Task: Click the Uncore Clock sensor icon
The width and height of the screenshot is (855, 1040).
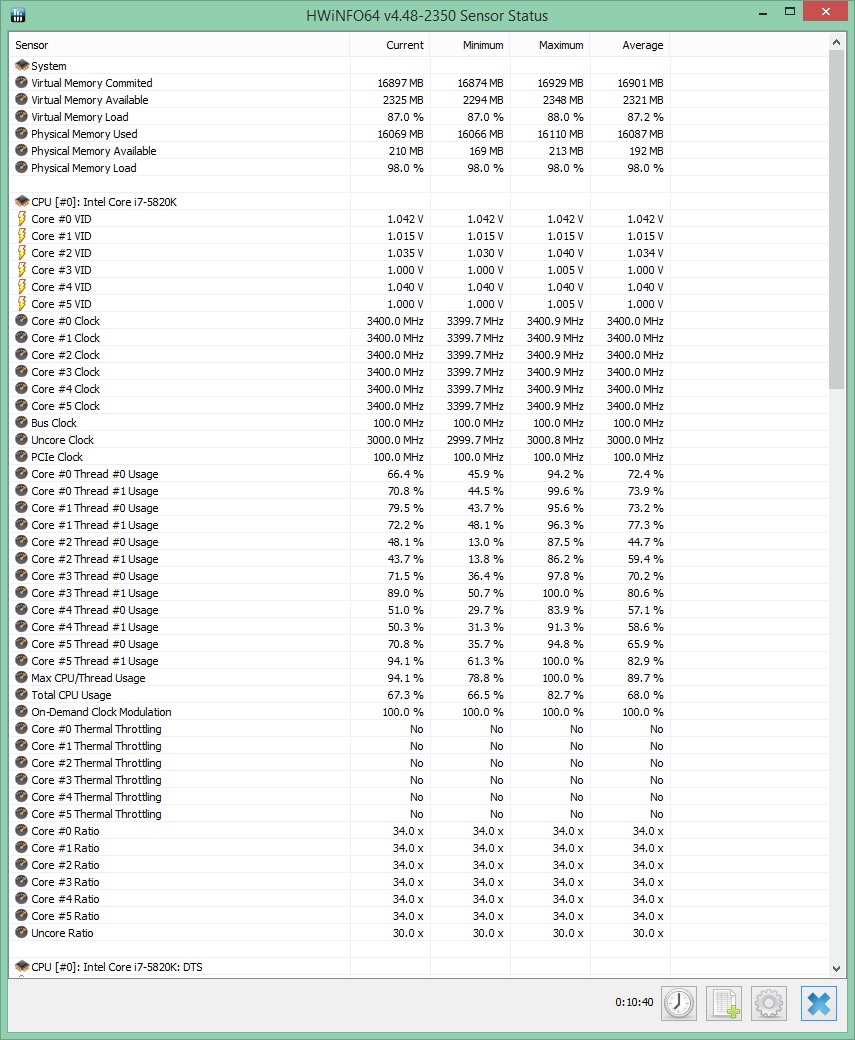Action: click(22, 440)
